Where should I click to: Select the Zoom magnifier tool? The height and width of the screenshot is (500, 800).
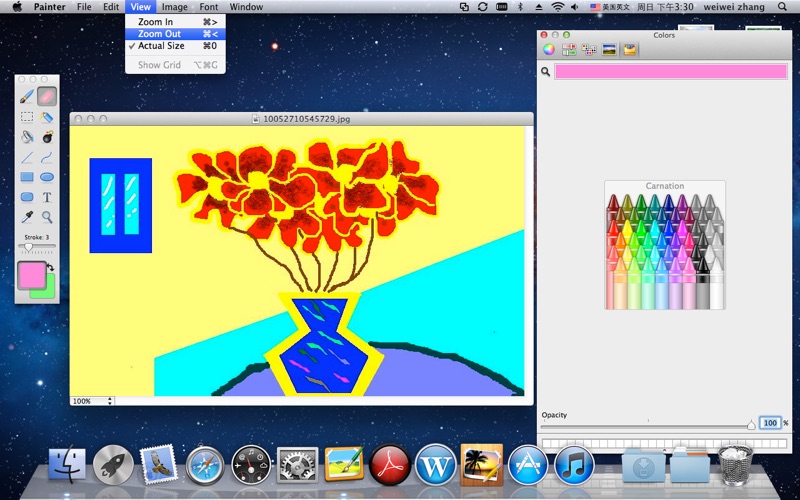coord(47,217)
